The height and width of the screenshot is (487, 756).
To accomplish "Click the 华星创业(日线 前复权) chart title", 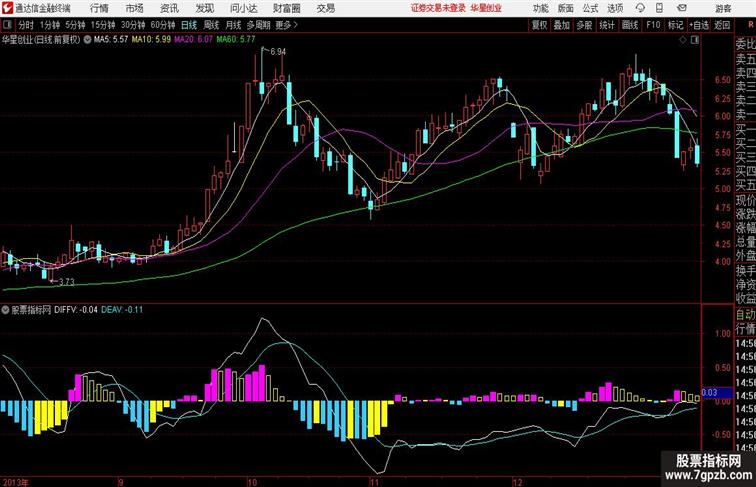I will tap(41, 40).
